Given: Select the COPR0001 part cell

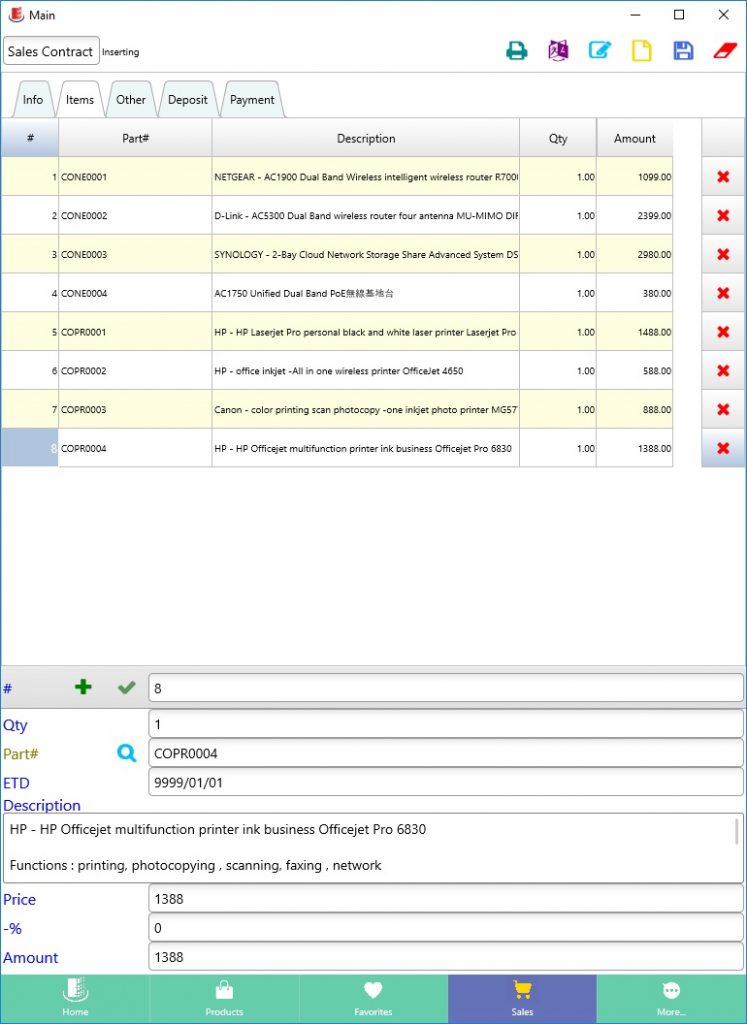Looking at the screenshot, I should [x=135, y=332].
